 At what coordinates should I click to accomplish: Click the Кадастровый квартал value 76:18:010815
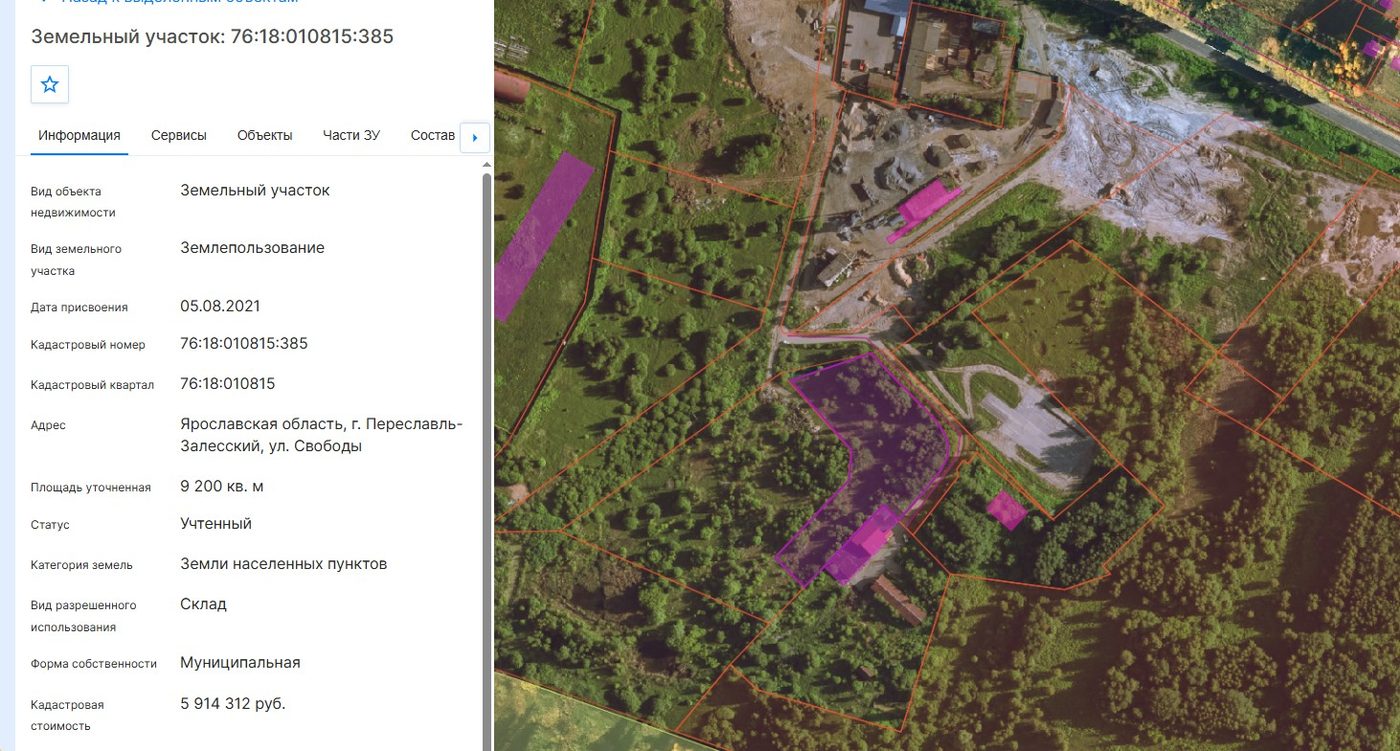click(x=228, y=384)
